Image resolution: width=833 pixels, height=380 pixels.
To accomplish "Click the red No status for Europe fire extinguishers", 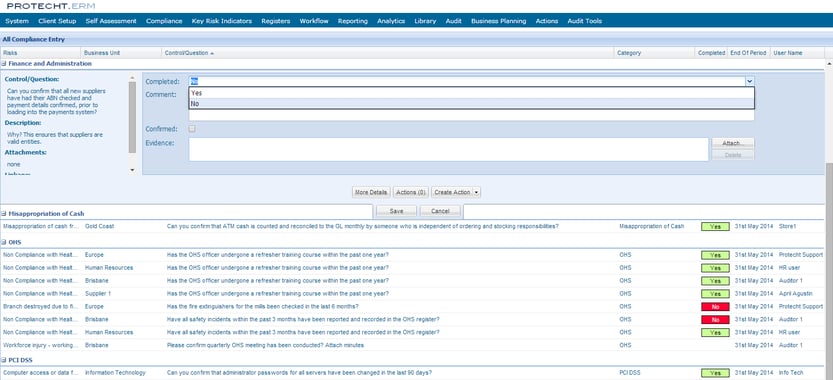I will [715, 307].
